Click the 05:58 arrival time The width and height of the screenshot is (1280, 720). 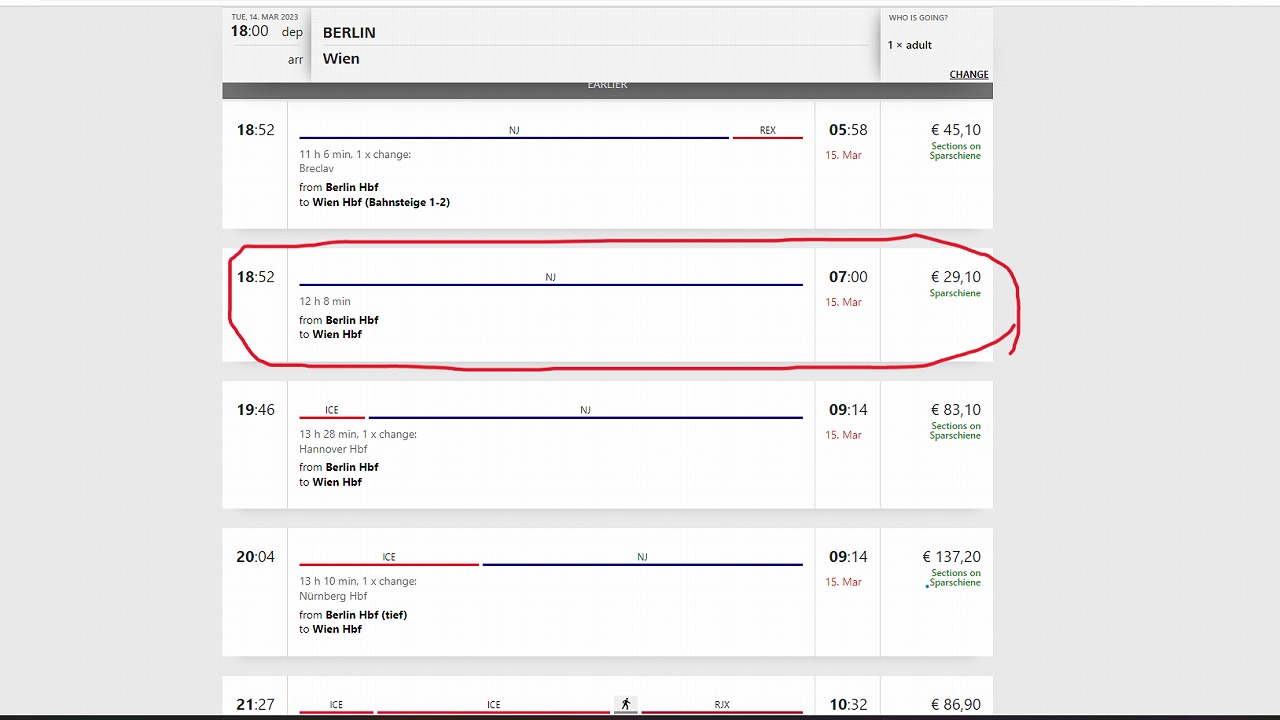(848, 130)
